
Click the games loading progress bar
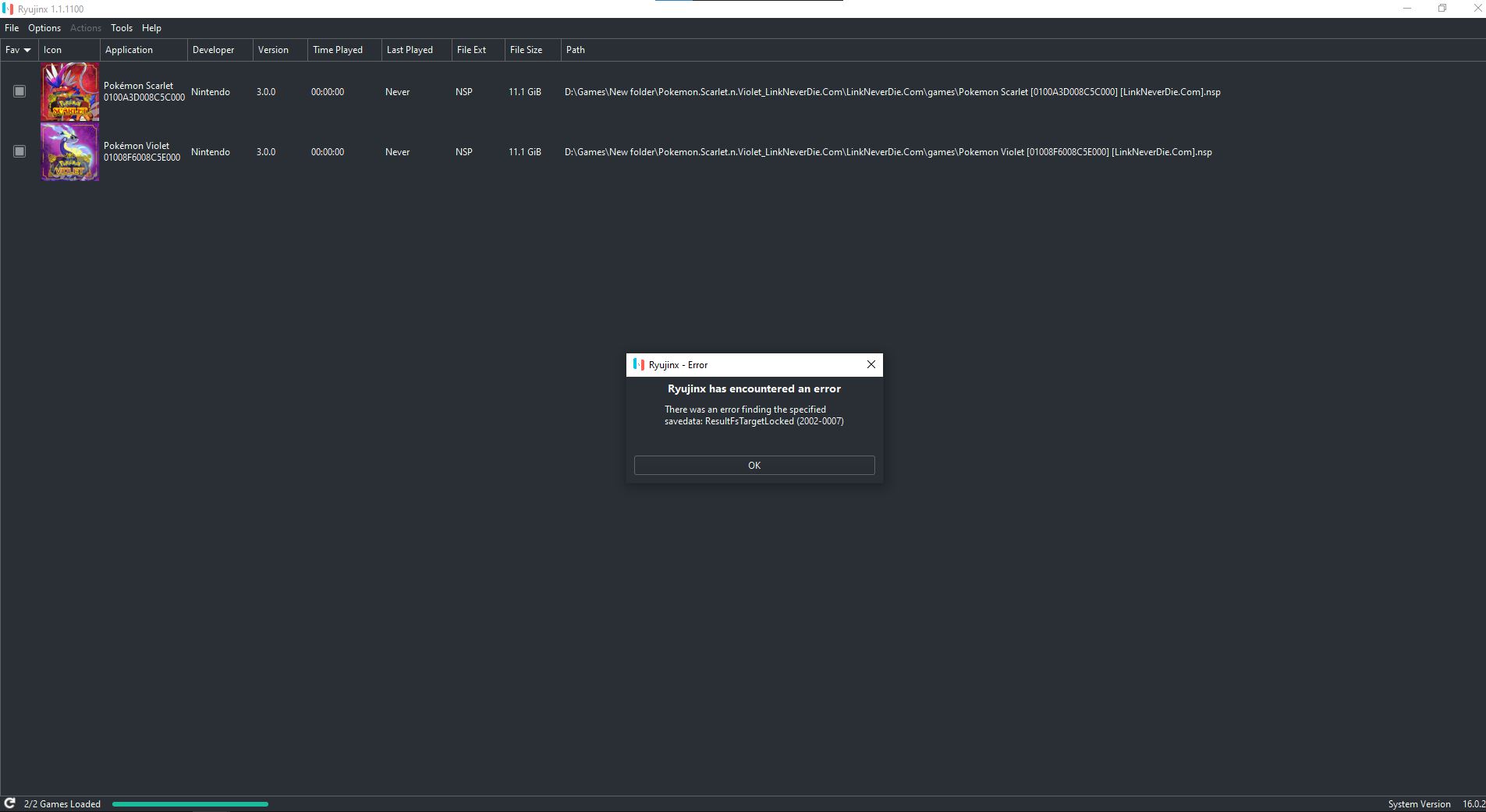(x=190, y=803)
